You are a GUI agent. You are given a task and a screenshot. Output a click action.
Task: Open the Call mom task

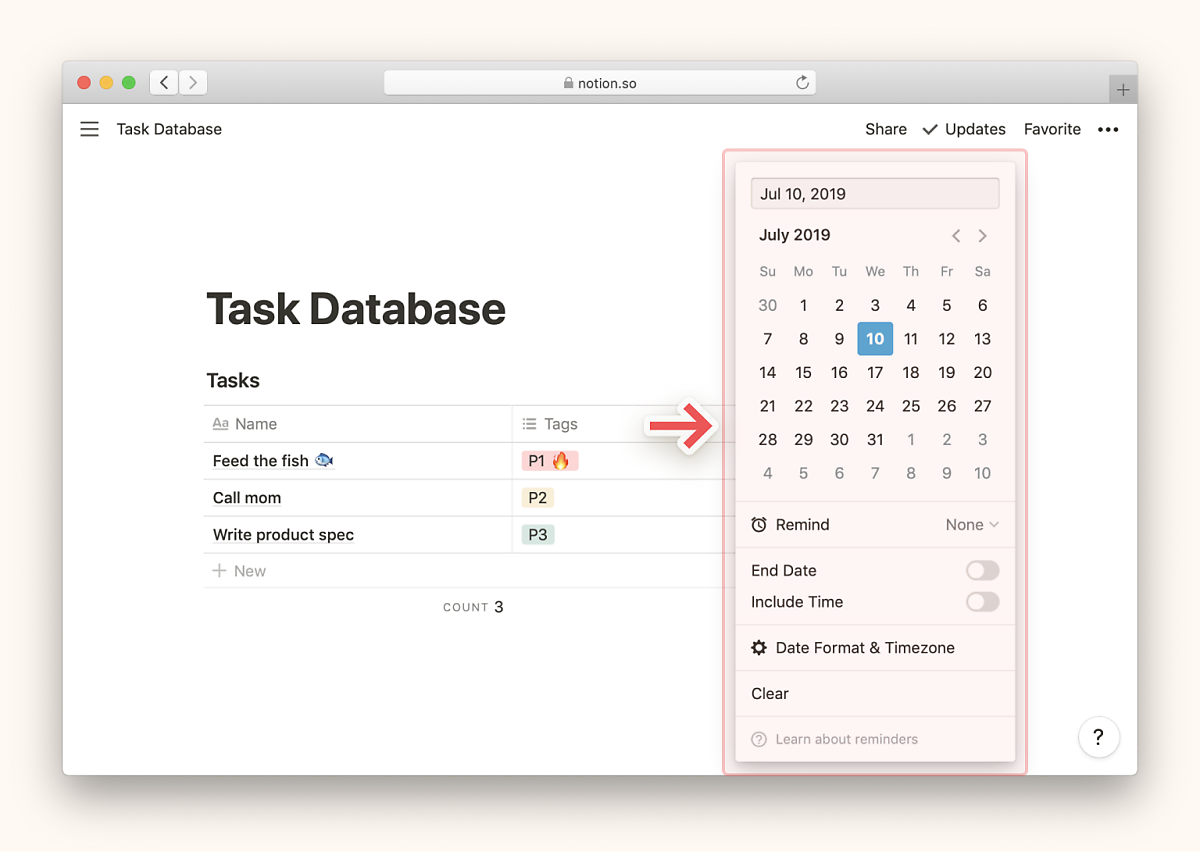[x=247, y=498]
